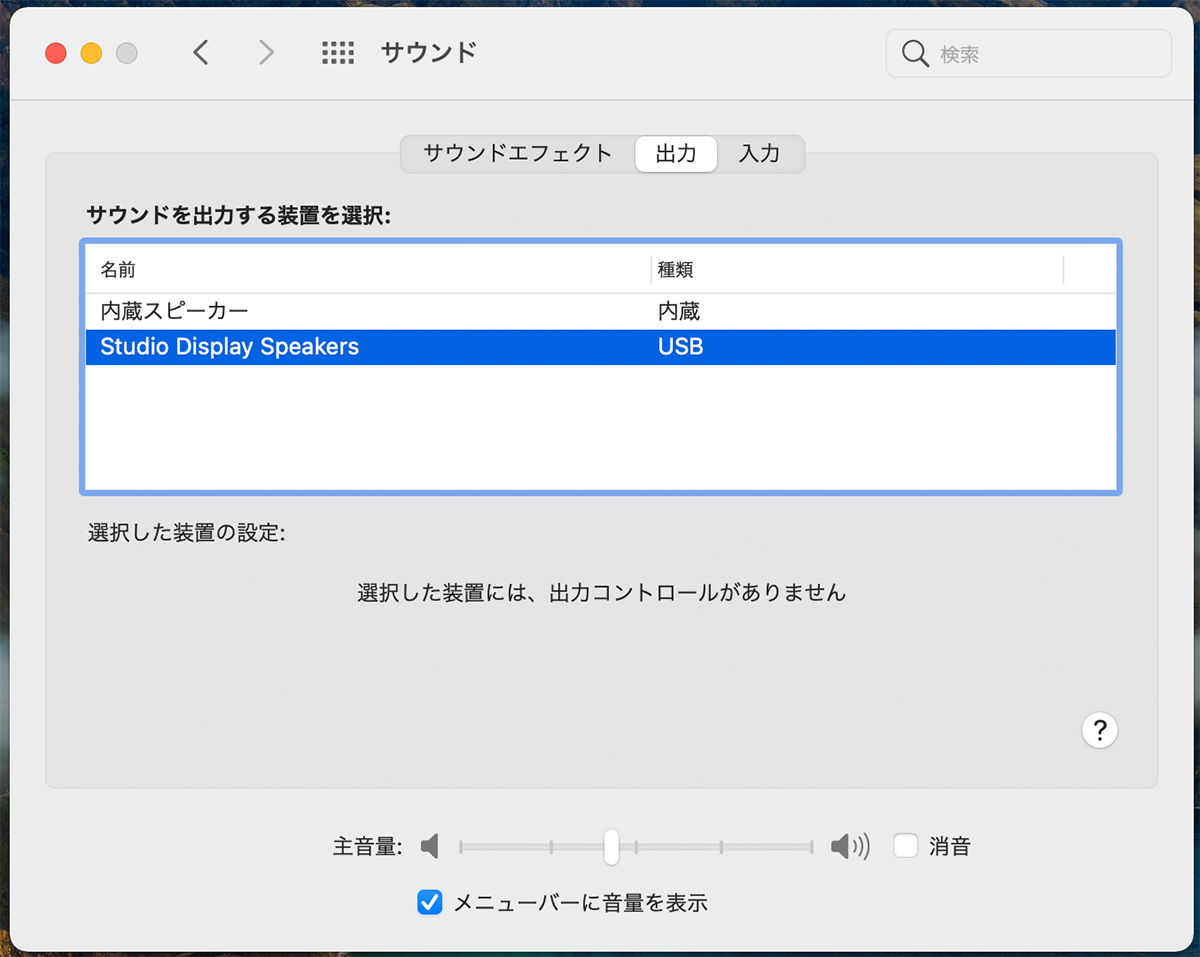Click the 種類 column header
Screen dimensions: 1200x957
(675, 270)
